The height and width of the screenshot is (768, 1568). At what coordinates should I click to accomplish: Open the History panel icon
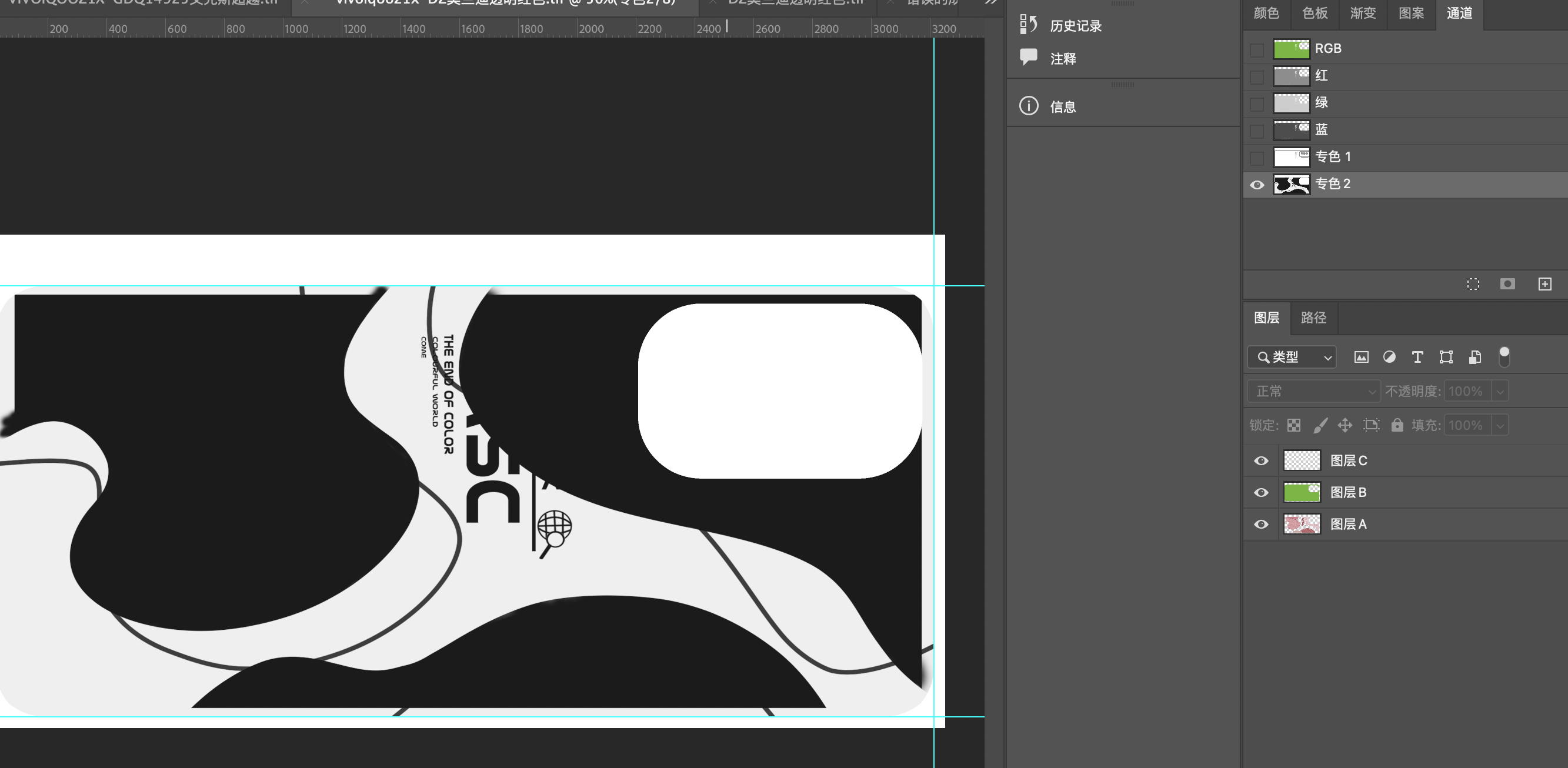click(1028, 24)
